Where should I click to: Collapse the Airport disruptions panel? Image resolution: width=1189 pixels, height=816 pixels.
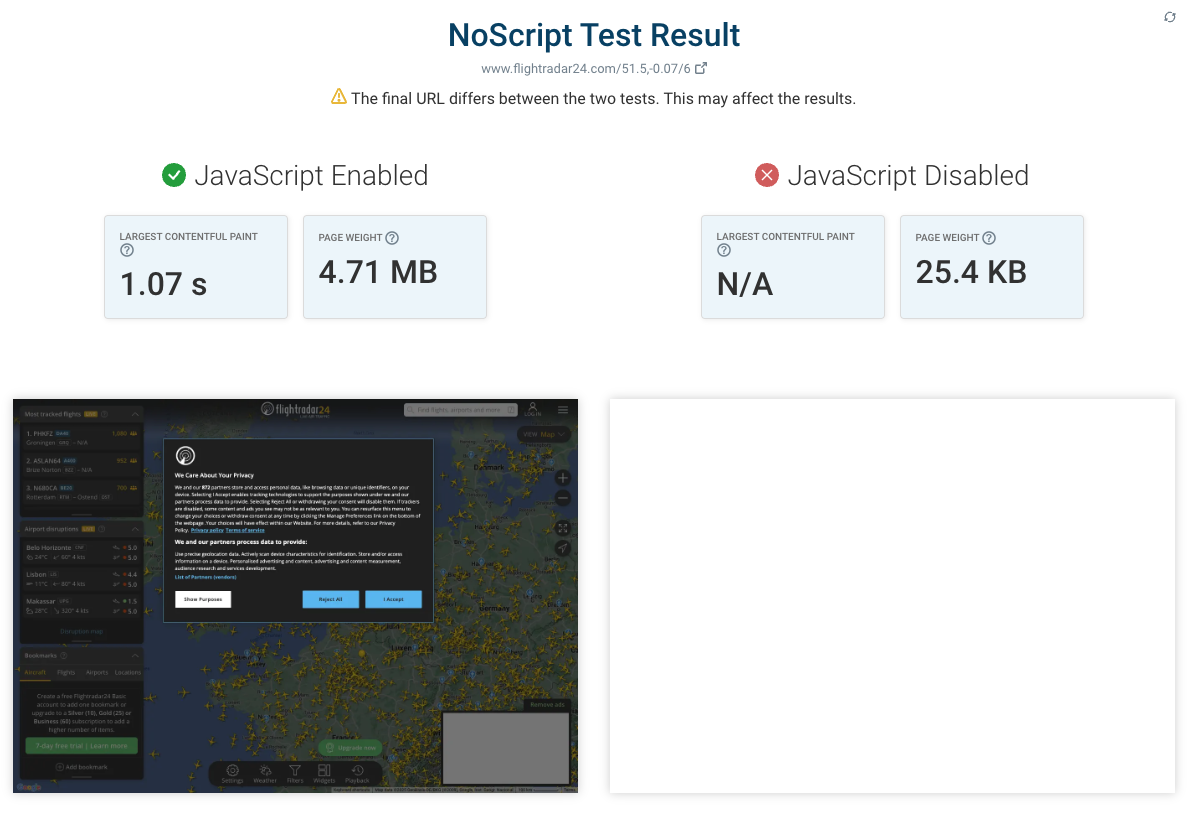pos(135,528)
